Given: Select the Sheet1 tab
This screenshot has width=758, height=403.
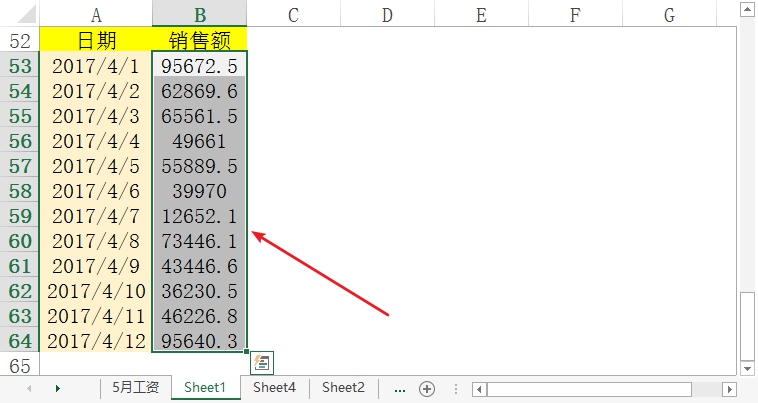Looking at the screenshot, I should (205, 388).
